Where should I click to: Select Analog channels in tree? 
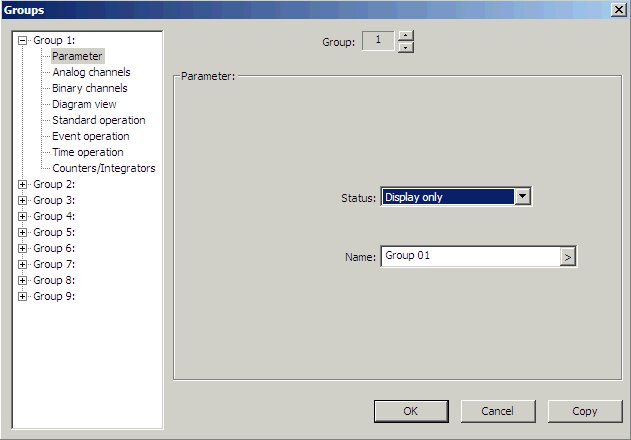(91, 73)
